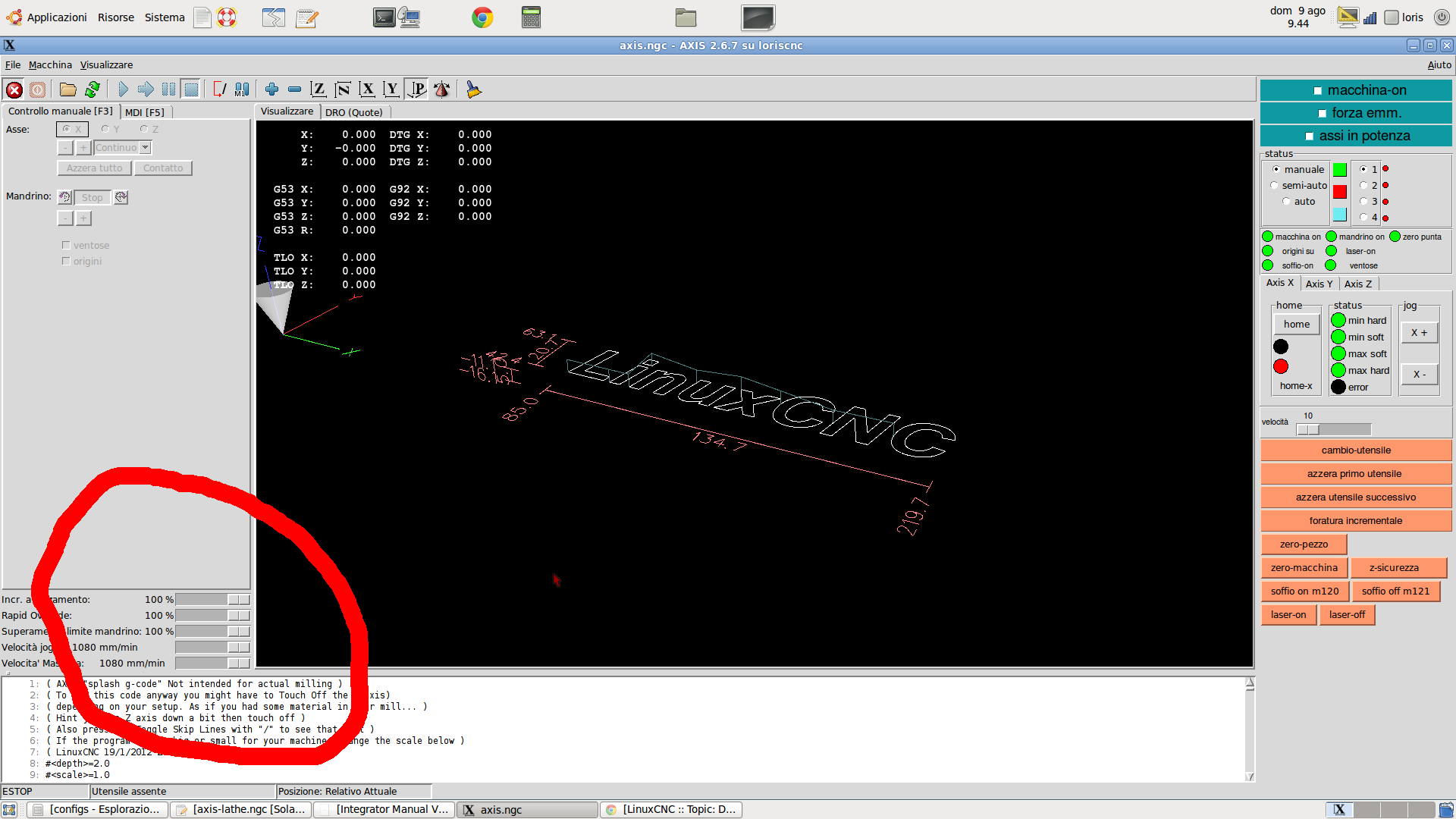Toggle the emergency stop toolbar icon
This screenshot has width=1456, height=819.
14,90
